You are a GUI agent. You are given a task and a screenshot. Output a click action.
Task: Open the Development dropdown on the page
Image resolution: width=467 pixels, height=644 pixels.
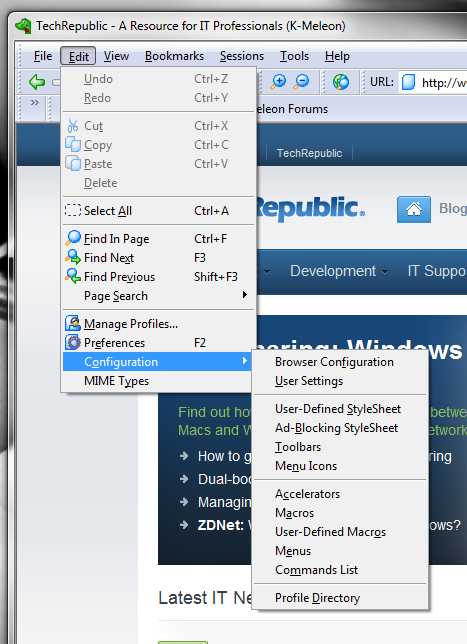pos(339,271)
